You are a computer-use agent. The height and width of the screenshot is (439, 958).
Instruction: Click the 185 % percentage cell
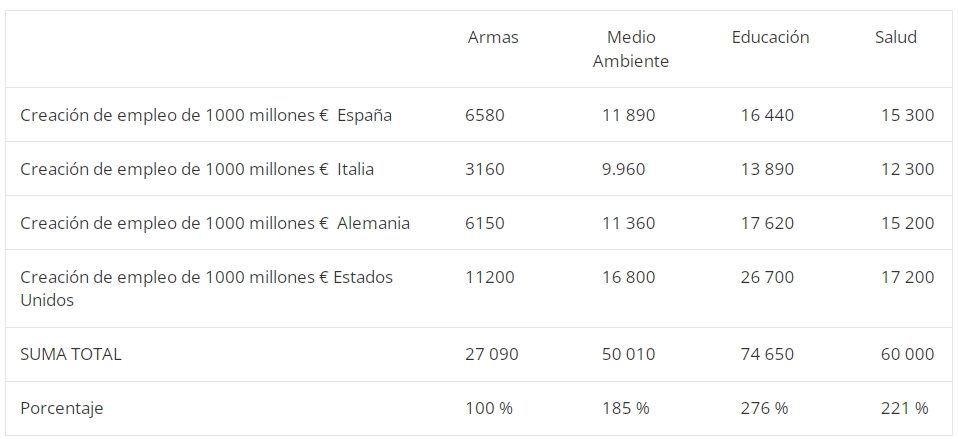[x=626, y=408]
